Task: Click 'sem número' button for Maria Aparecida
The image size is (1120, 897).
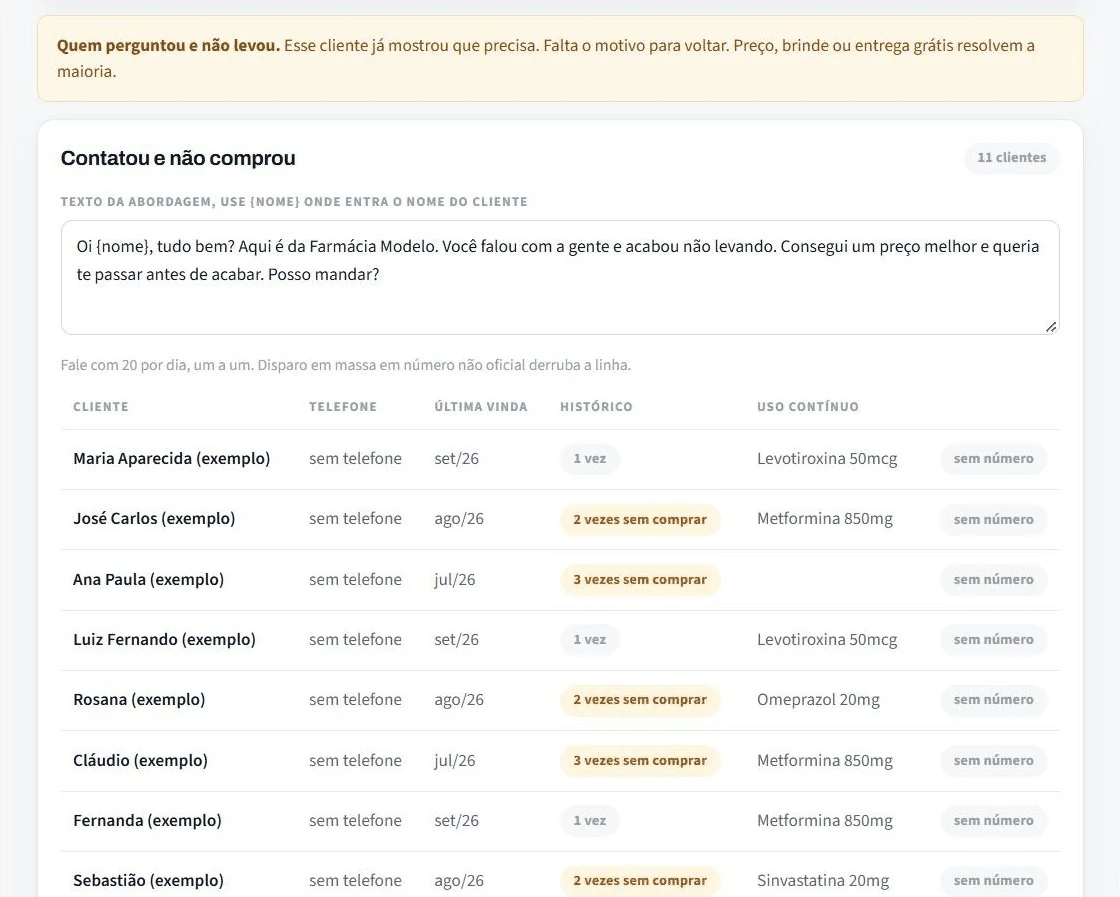Action: click(993, 458)
